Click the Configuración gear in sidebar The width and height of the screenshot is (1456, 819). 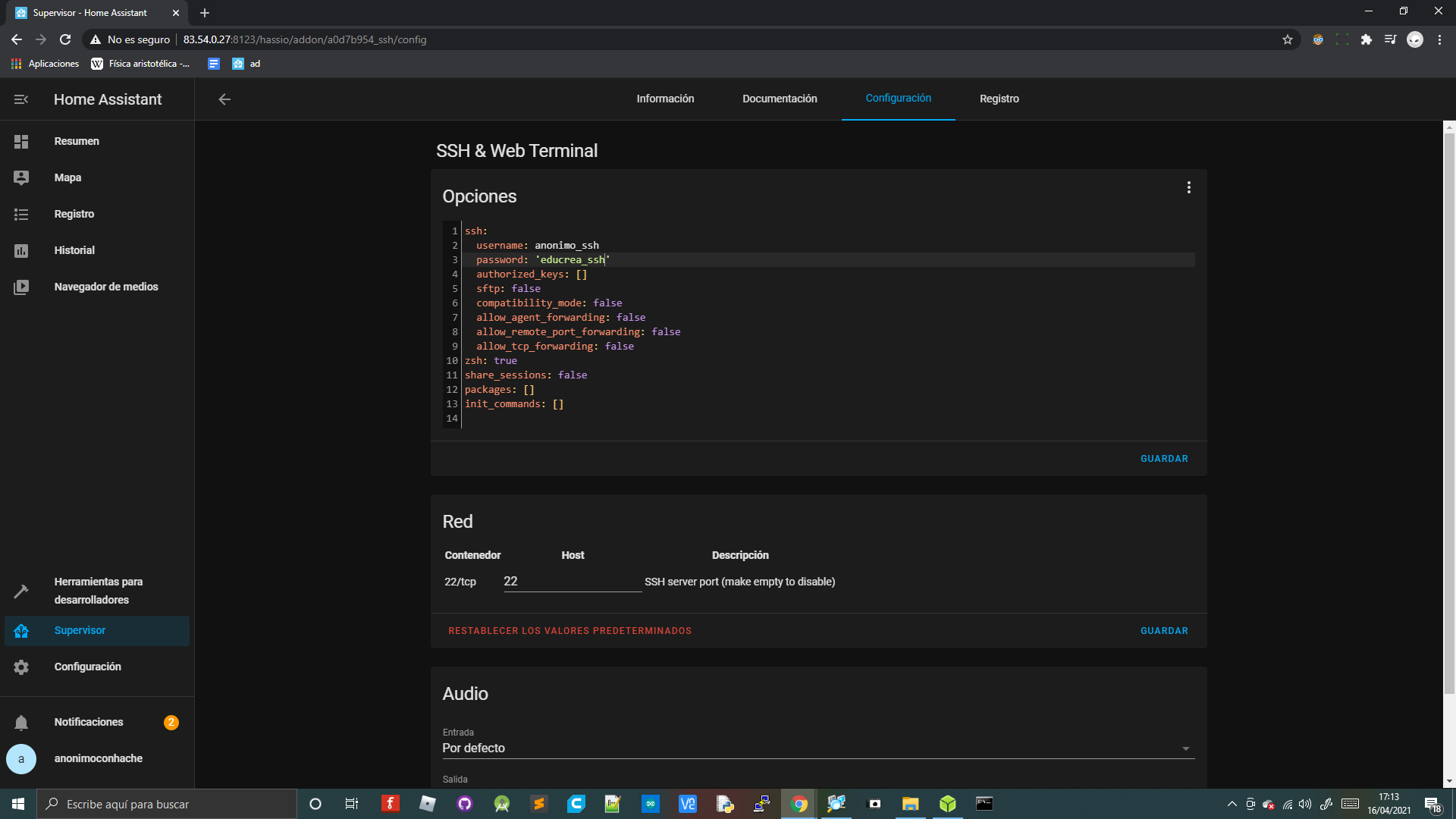(x=21, y=667)
